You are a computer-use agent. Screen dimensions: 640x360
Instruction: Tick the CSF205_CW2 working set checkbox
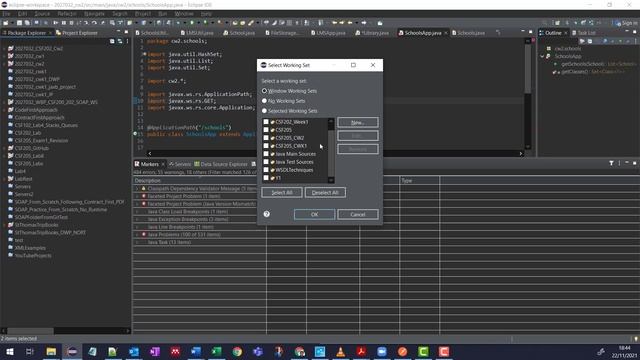click(x=266, y=138)
